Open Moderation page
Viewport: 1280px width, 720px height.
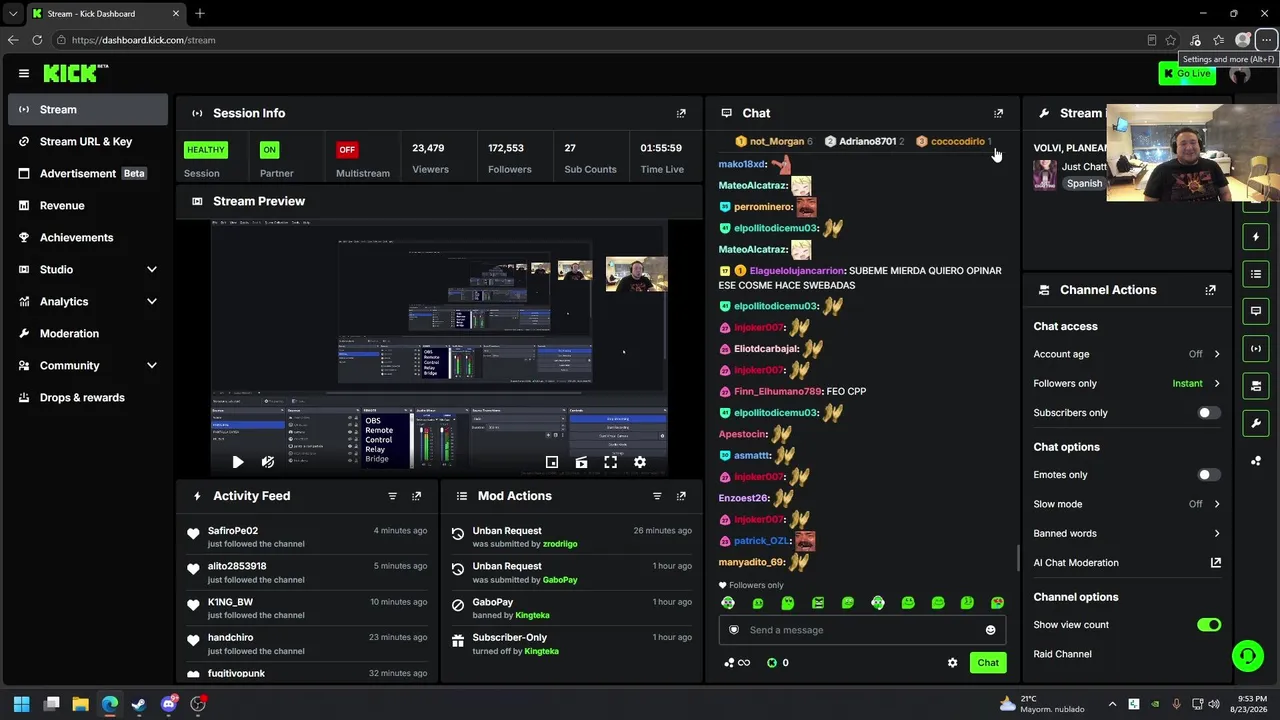click(88, 333)
